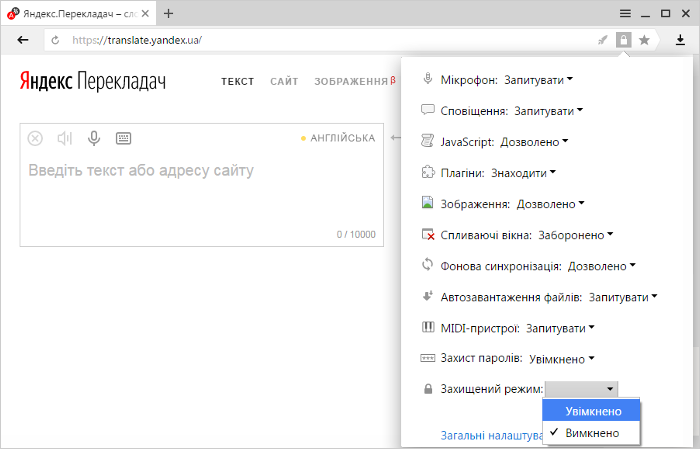Open the Спливаючі вікна Заборонено dropdown
This screenshot has height=449, width=700.
tap(576, 235)
